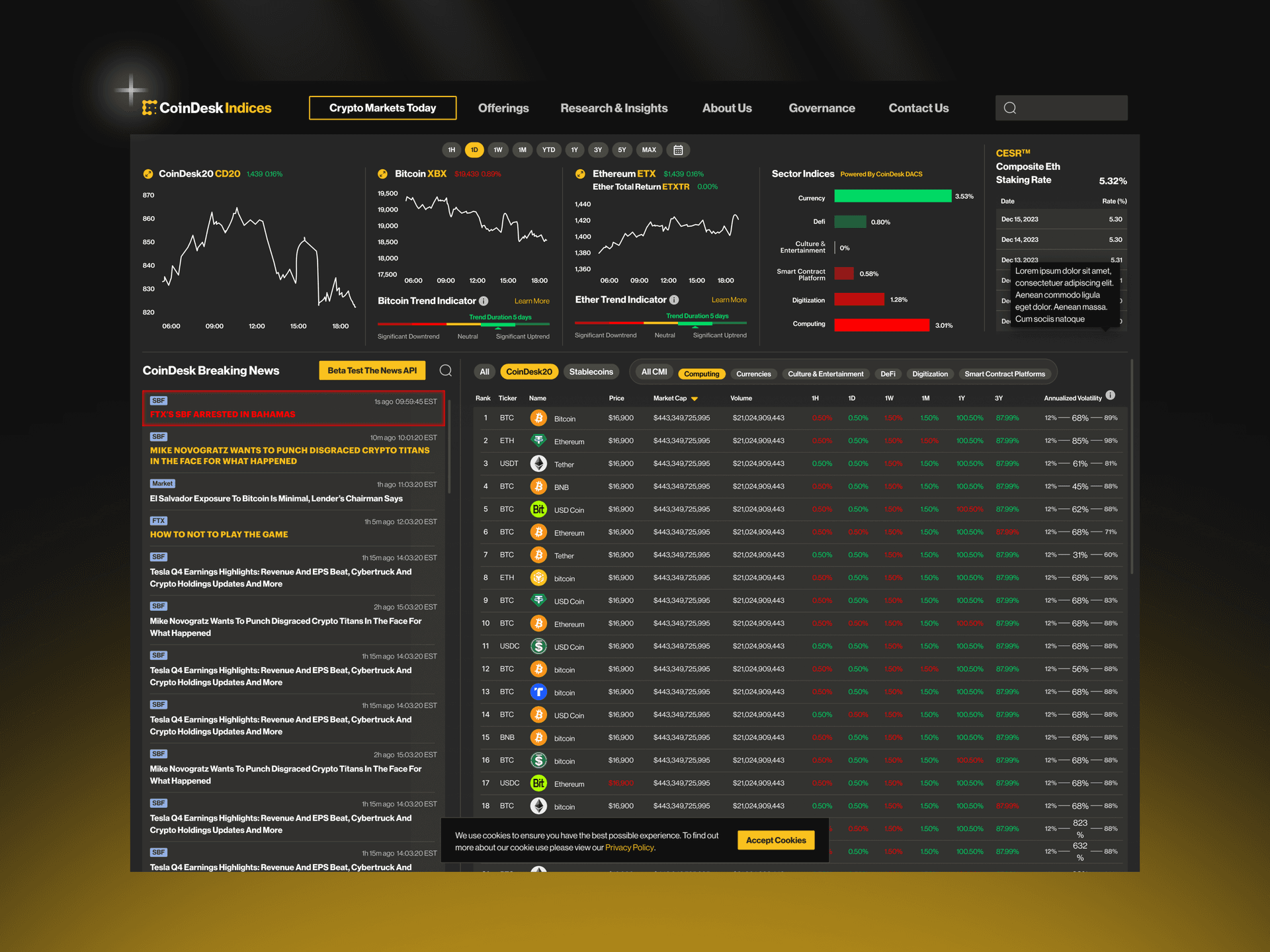Open Ether Trend Indicator info icon
The height and width of the screenshot is (952, 1270).
(x=674, y=299)
